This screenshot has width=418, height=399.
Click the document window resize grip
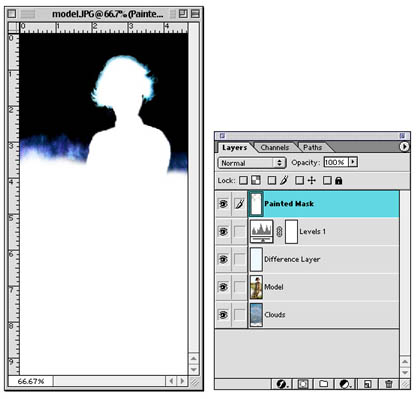194,381
